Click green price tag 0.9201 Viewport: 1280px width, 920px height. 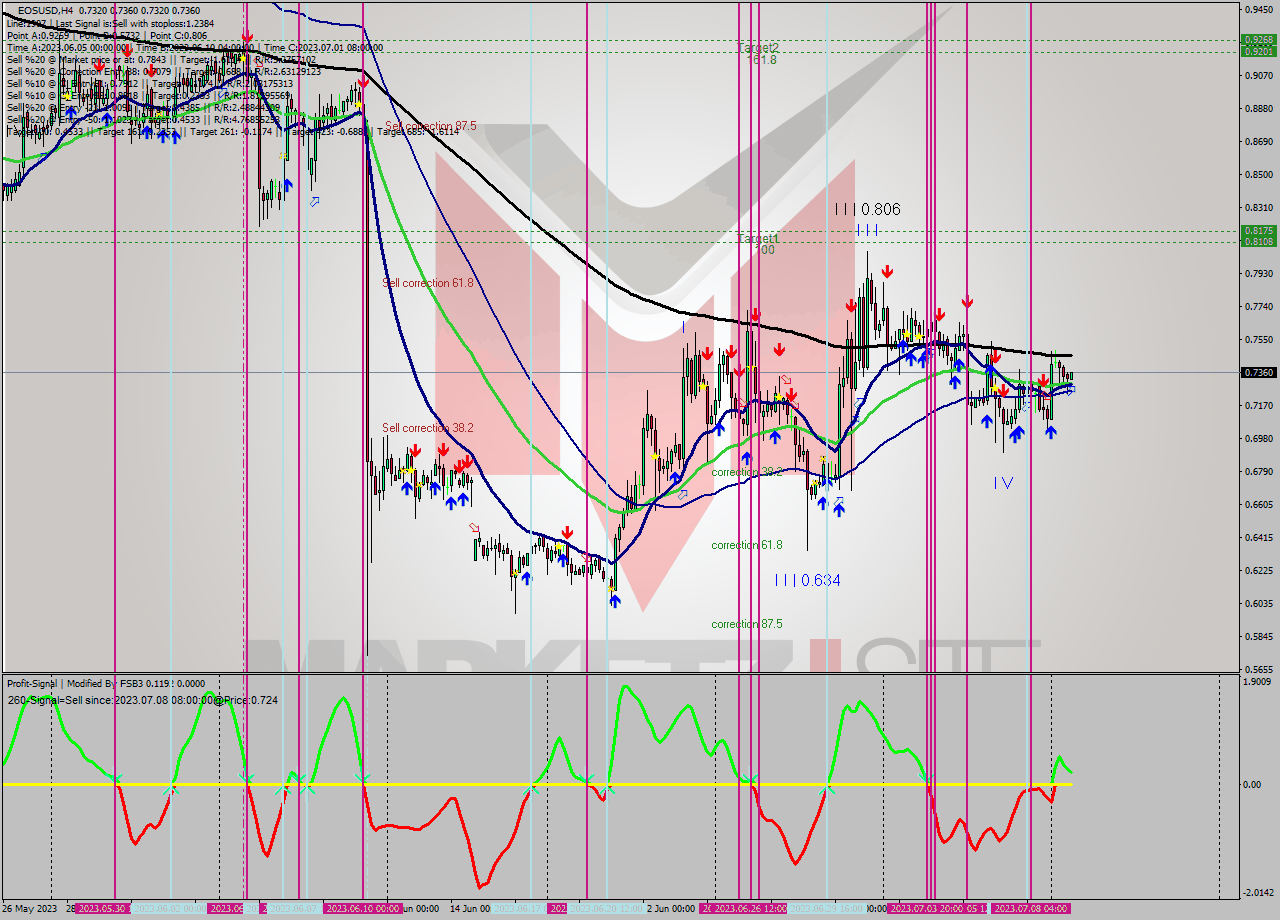[x=1259, y=51]
